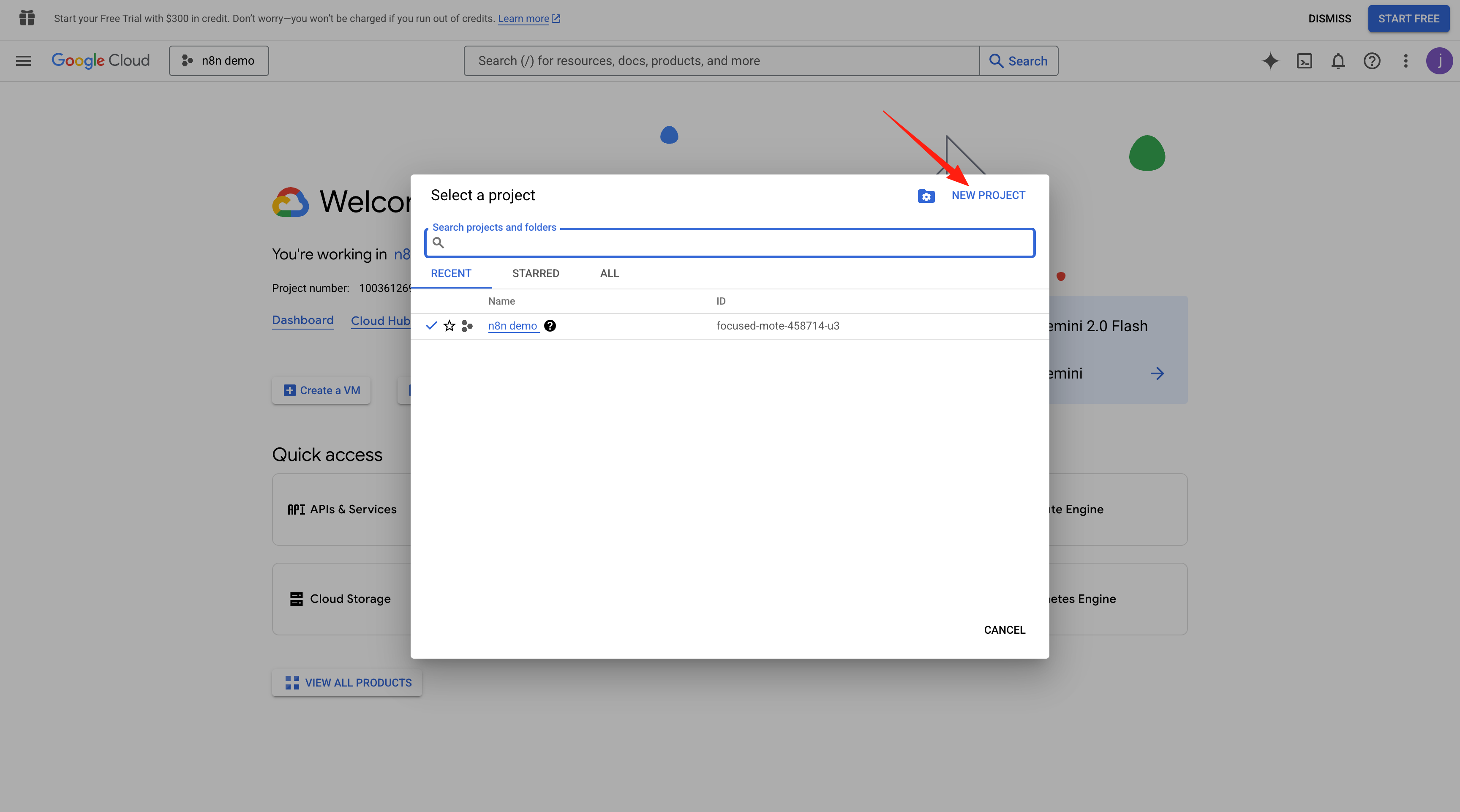Show help info for n8n demo project

click(x=550, y=326)
